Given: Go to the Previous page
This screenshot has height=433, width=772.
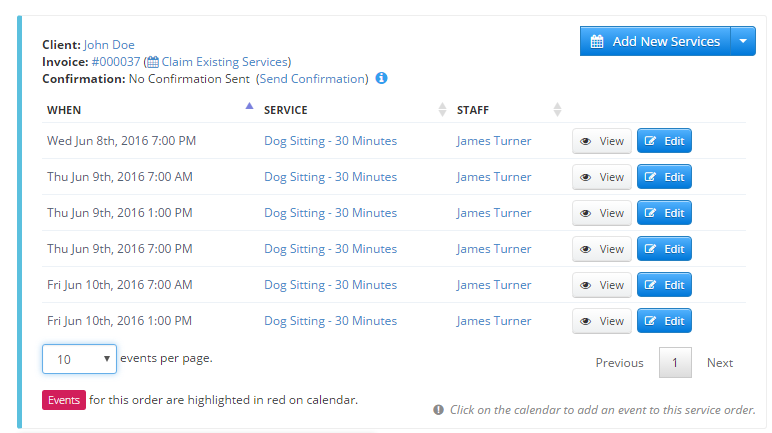Looking at the screenshot, I should coord(619,363).
